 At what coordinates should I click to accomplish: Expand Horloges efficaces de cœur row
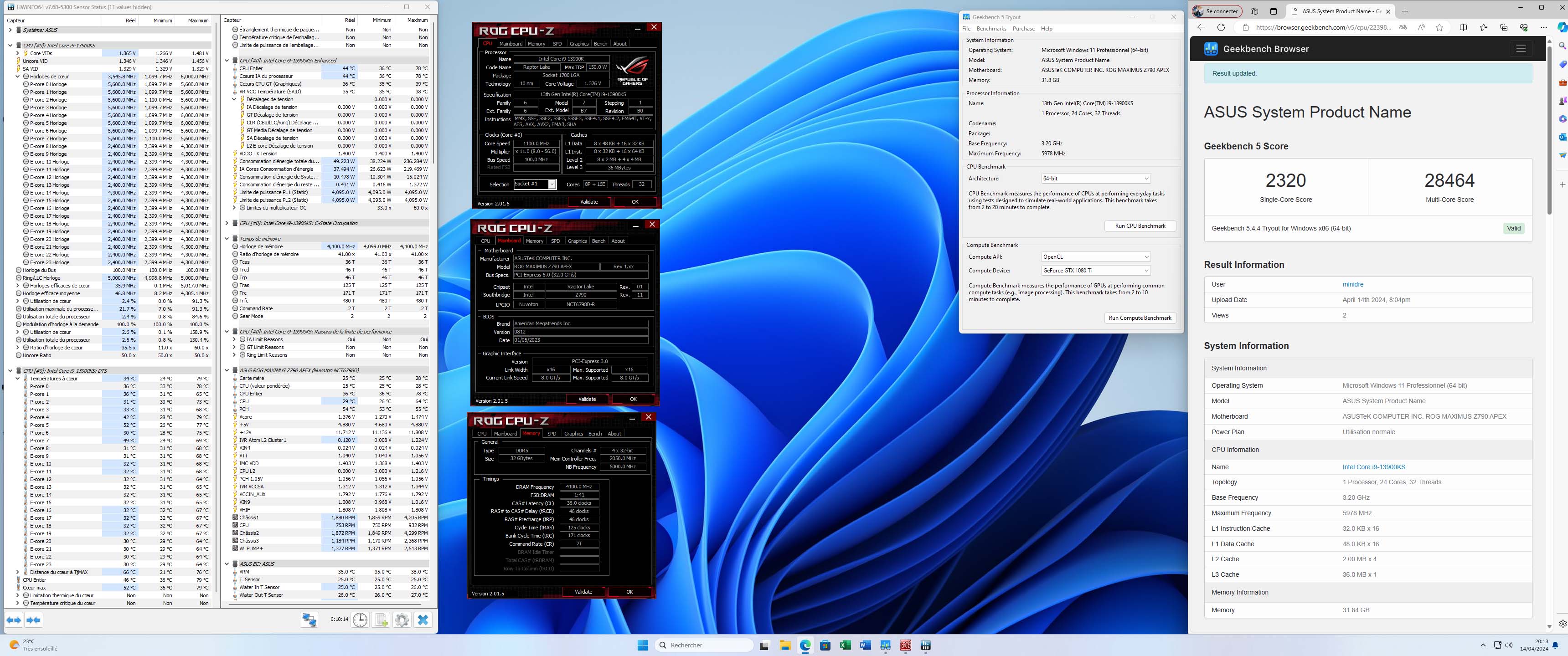point(18,285)
